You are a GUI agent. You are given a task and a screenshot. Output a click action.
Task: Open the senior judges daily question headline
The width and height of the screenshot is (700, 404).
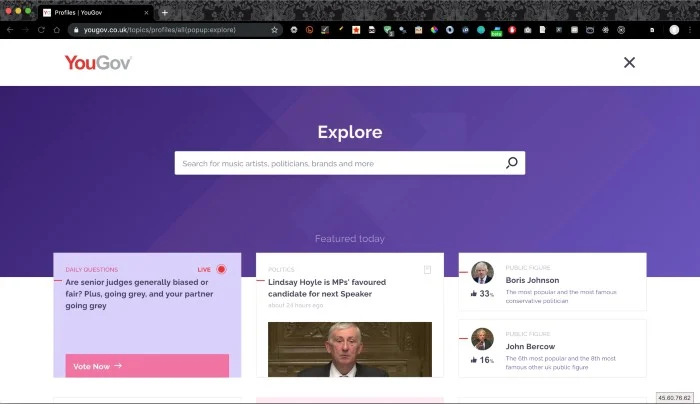click(x=139, y=294)
